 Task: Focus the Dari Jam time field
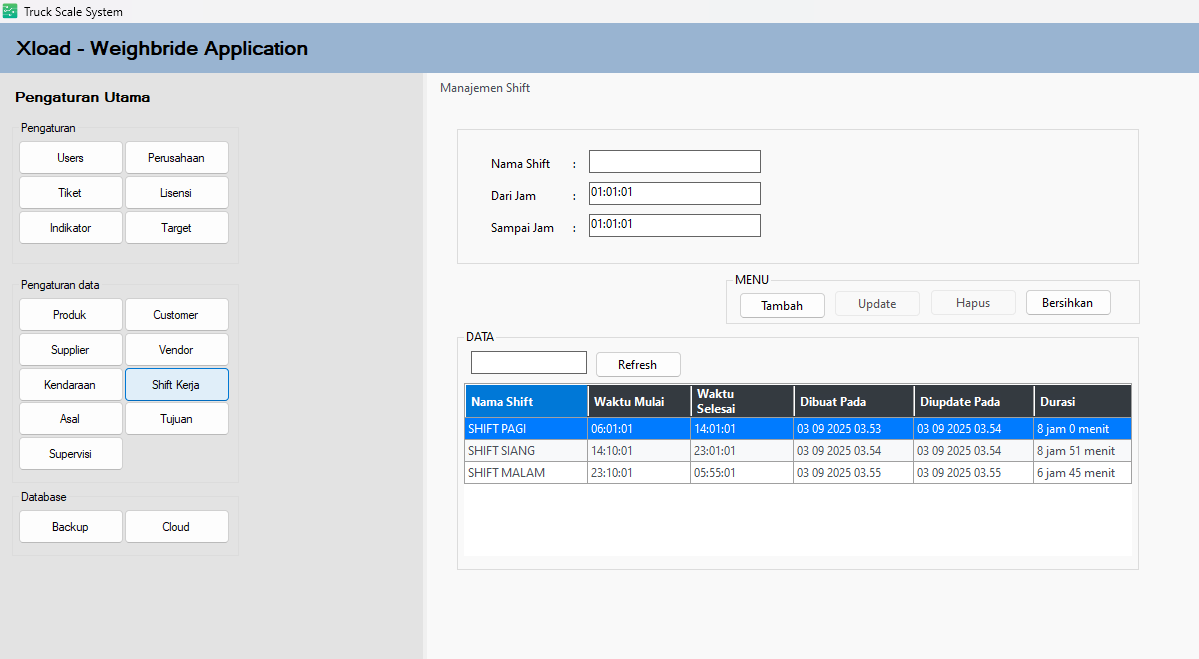674,193
